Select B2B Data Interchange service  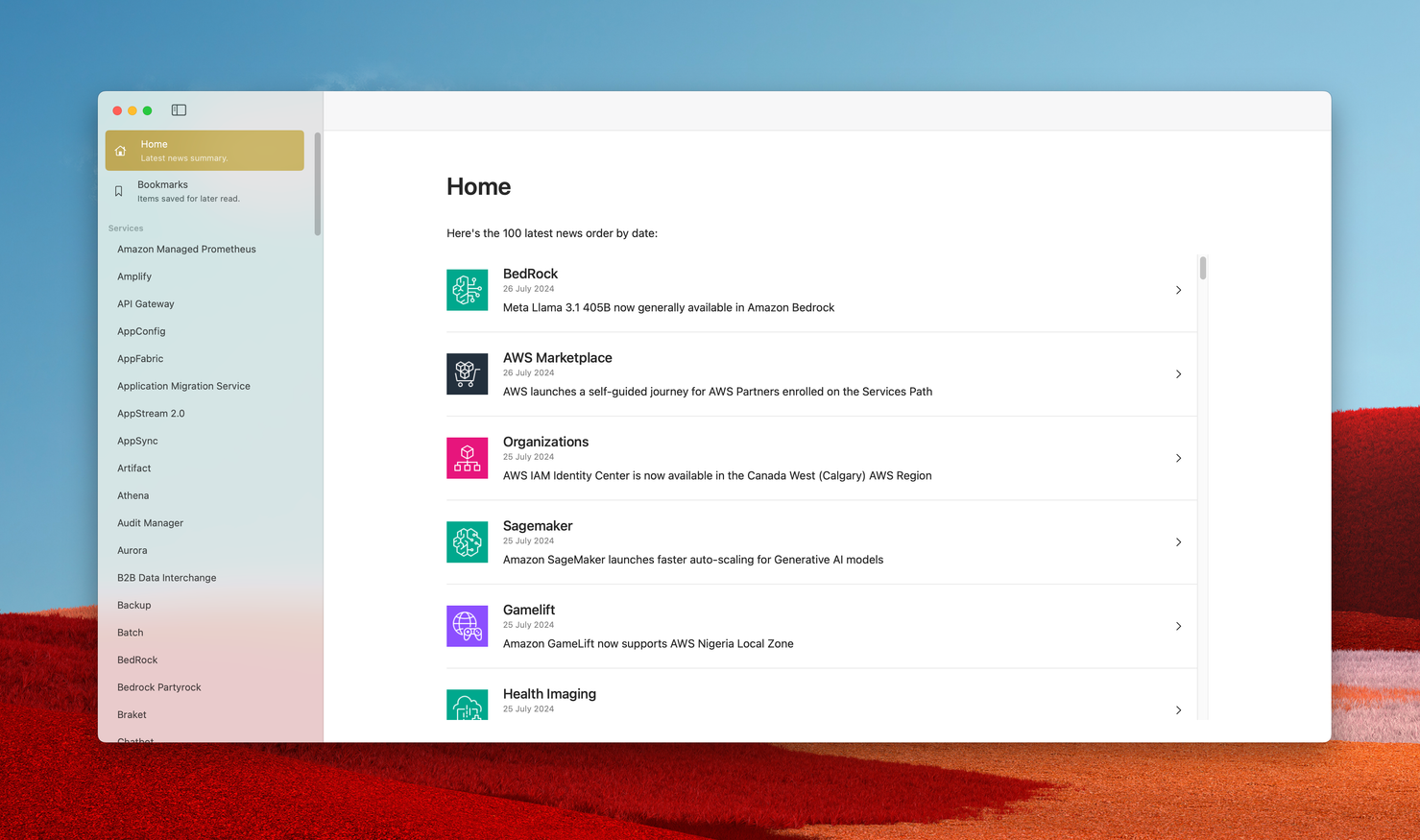pos(166,578)
